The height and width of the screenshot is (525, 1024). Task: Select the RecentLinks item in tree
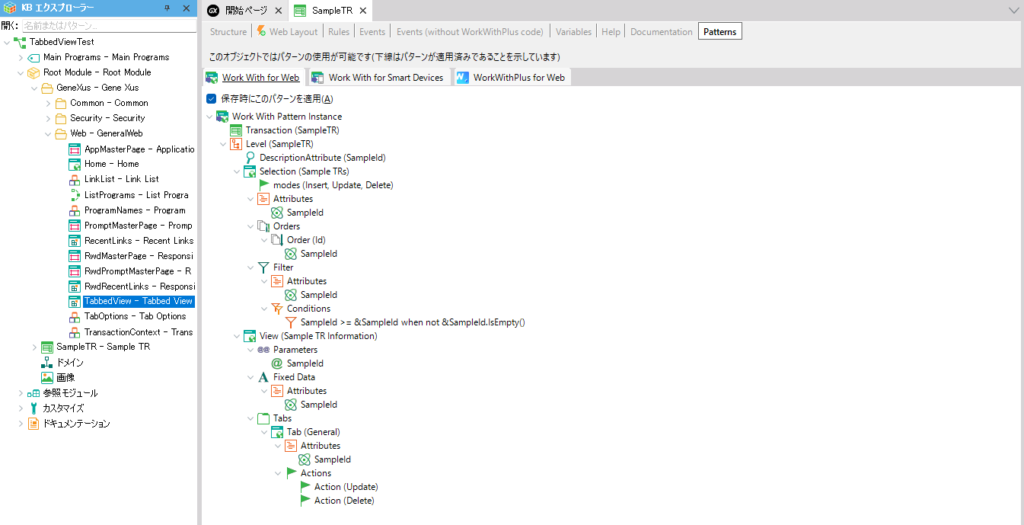click(x=138, y=240)
